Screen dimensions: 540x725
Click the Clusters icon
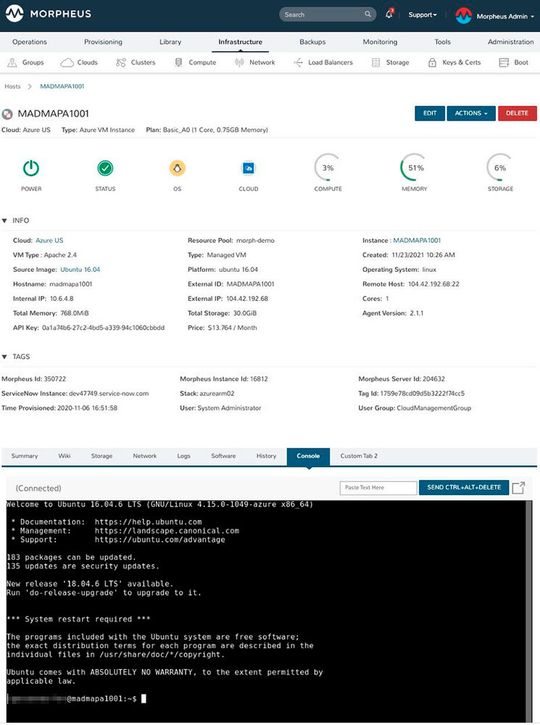pyautogui.click(x=121, y=62)
